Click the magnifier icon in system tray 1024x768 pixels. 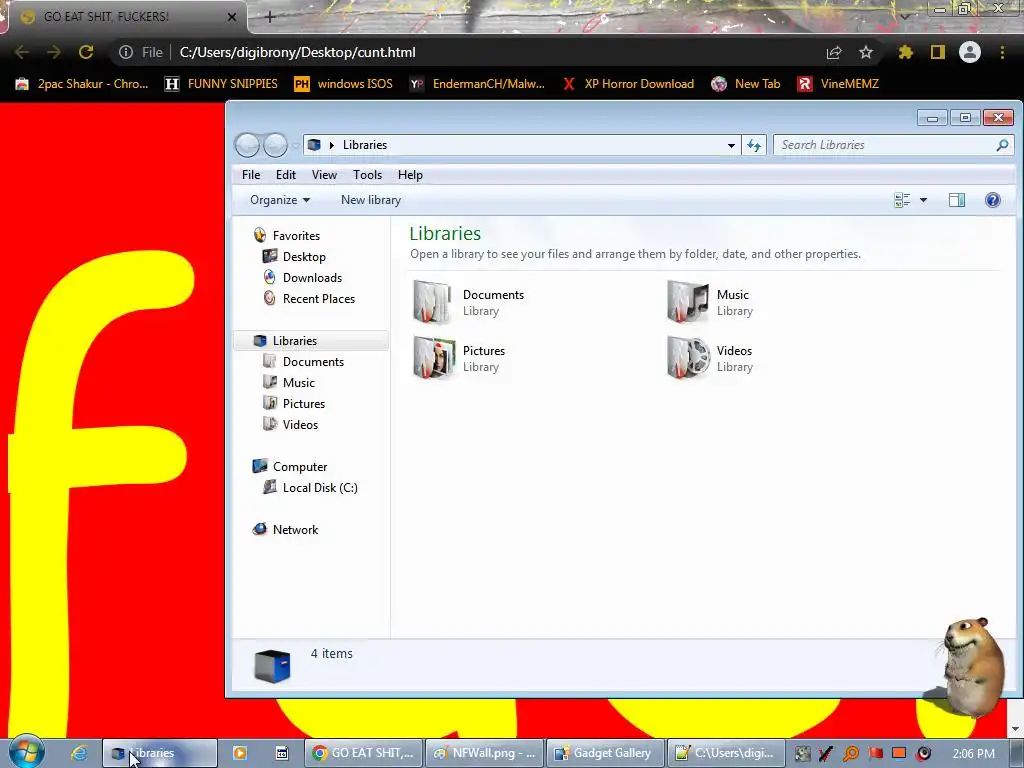pos(850,753)
